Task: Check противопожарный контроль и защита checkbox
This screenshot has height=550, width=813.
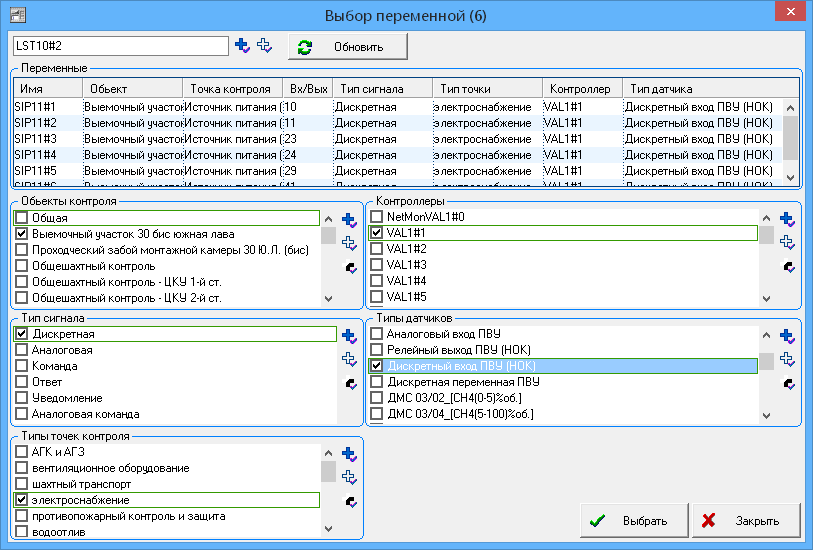Action: (x=21, y=516)
